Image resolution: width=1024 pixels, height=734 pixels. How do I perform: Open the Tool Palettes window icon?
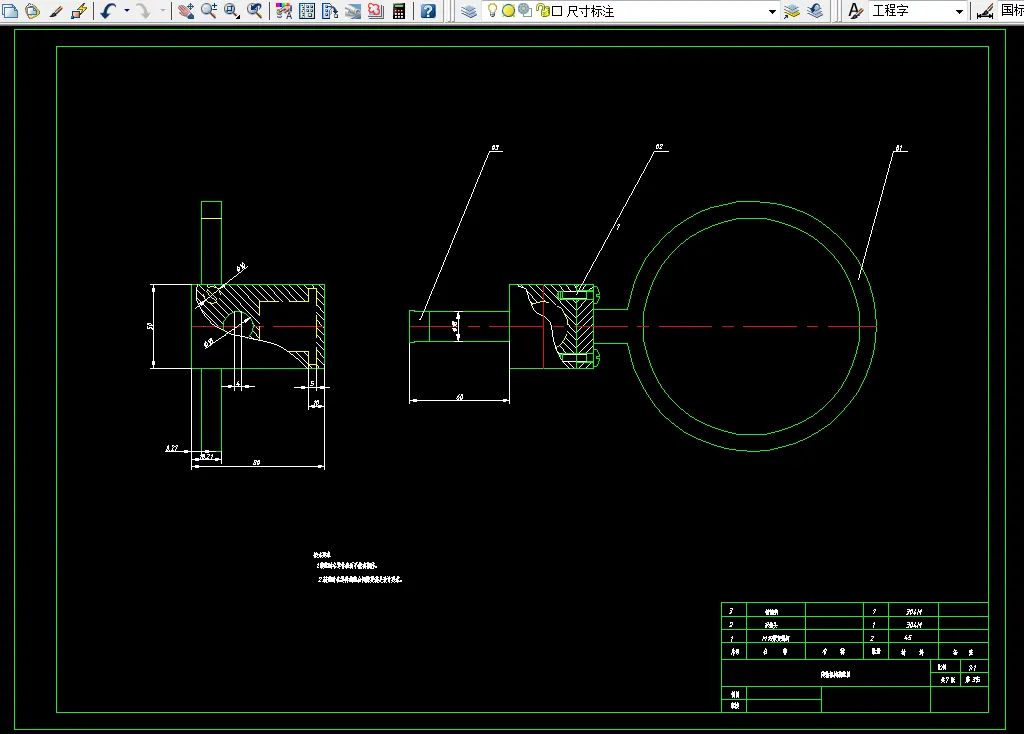tap(330, 11)
